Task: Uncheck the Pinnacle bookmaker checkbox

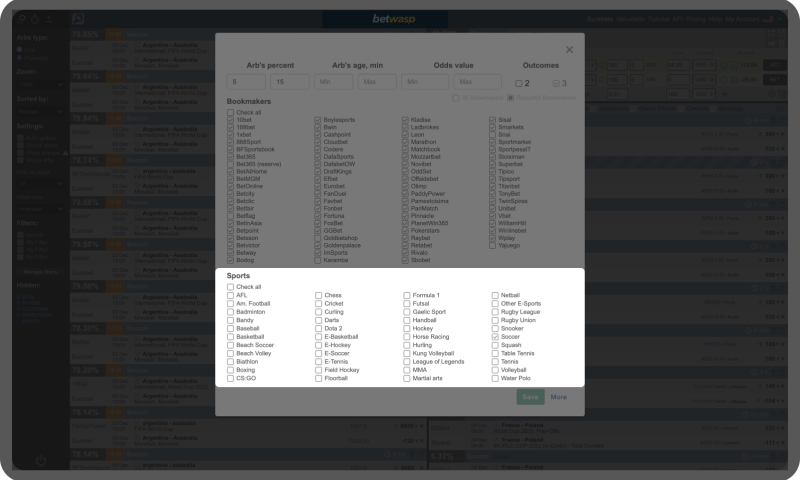Action: pos(405,216)
